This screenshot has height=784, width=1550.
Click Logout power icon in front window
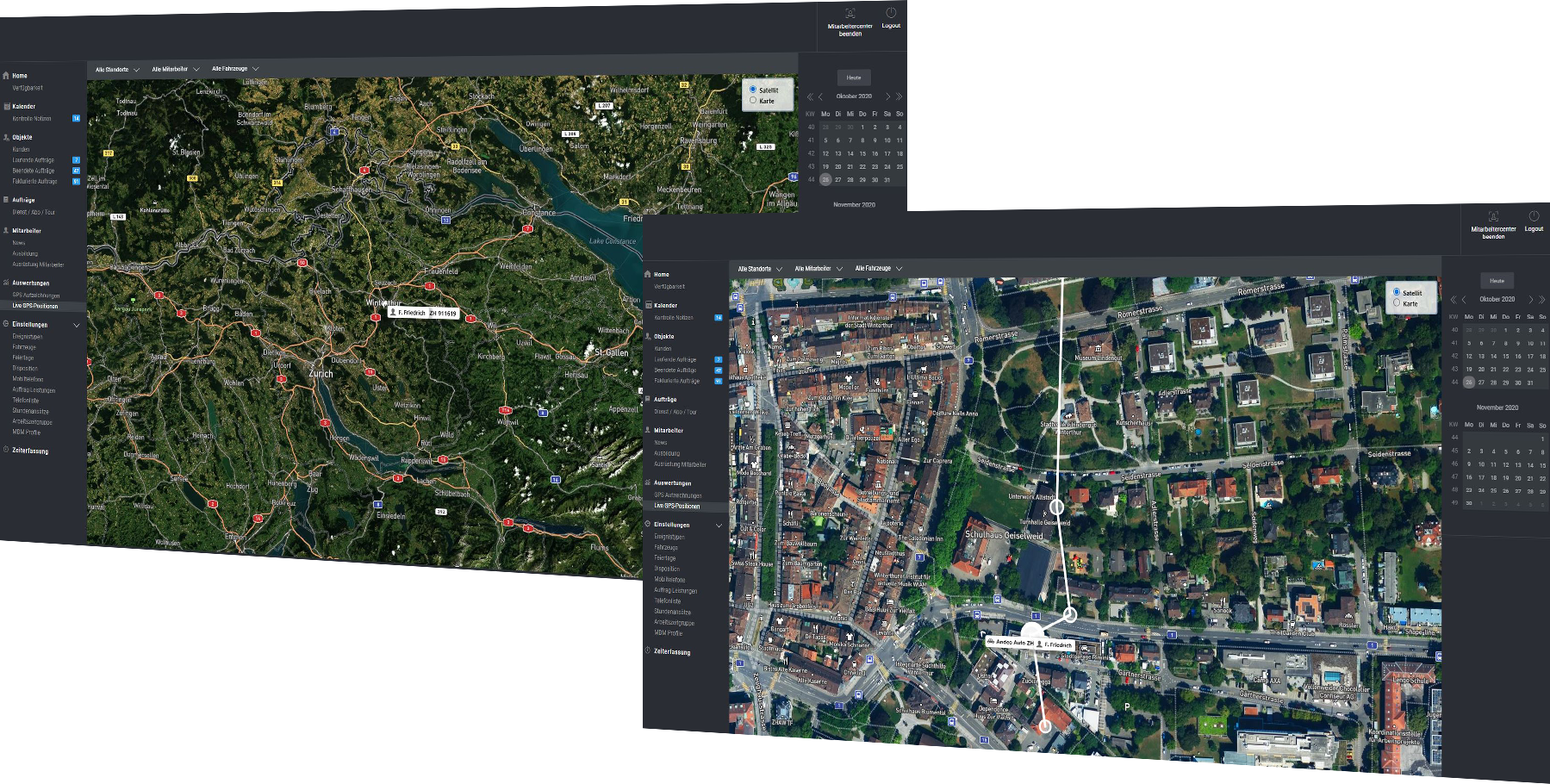(1534, 215)
